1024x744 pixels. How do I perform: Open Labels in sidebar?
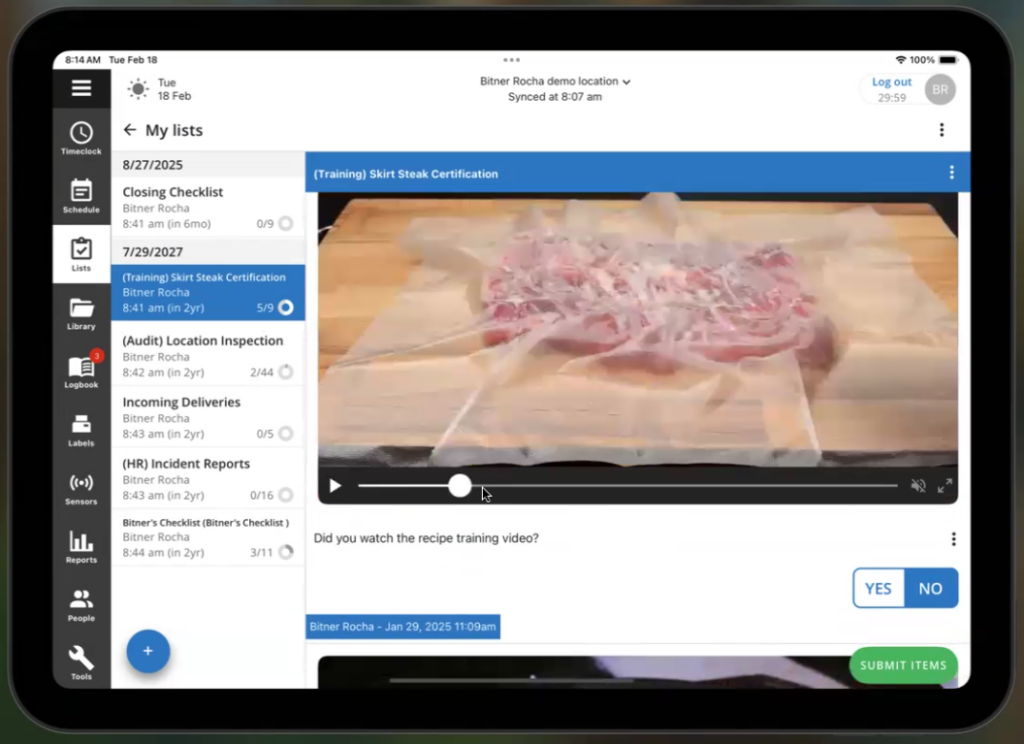[81, 430]
